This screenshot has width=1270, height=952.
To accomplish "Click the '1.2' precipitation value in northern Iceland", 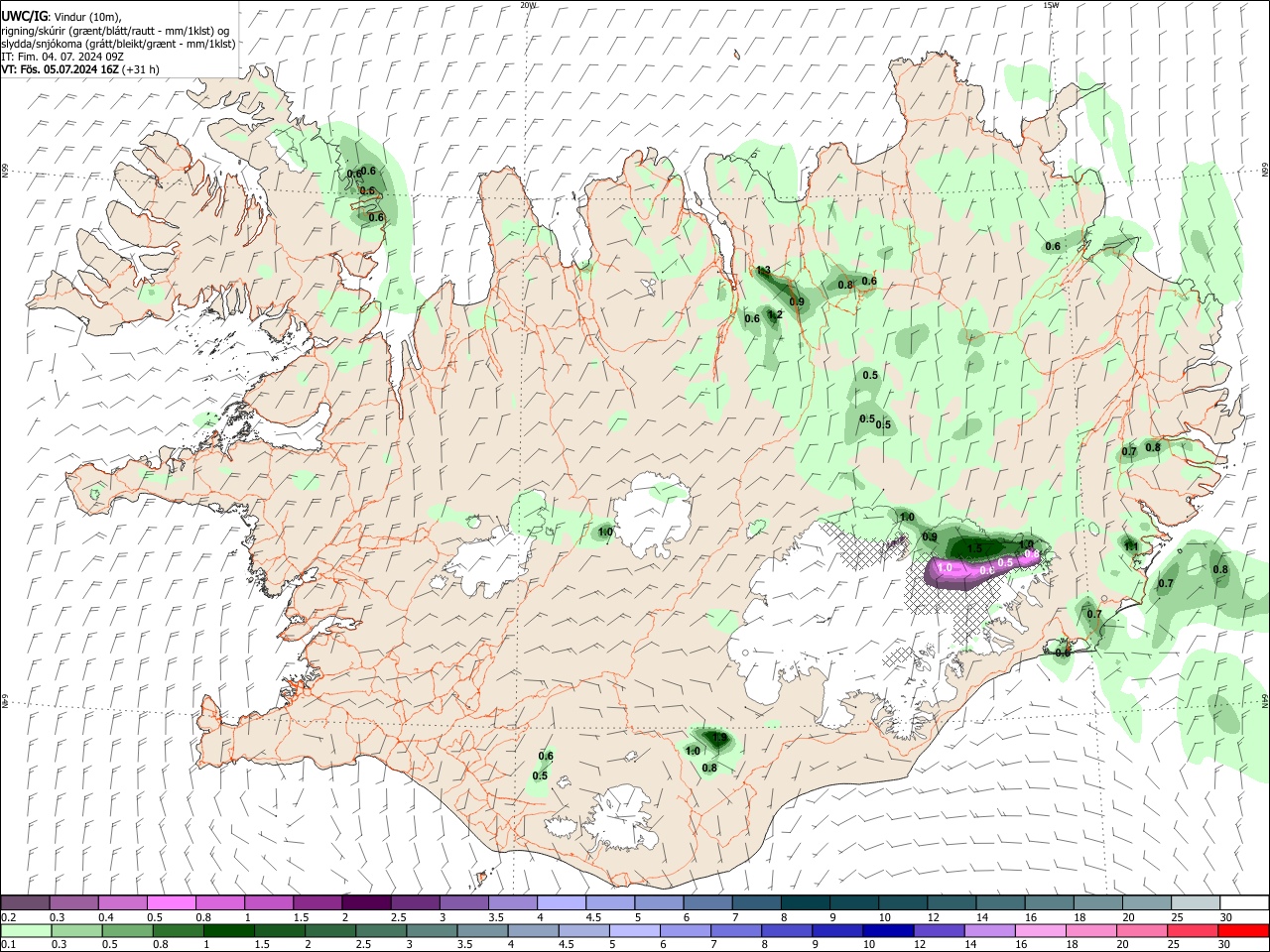I will 776,314.
